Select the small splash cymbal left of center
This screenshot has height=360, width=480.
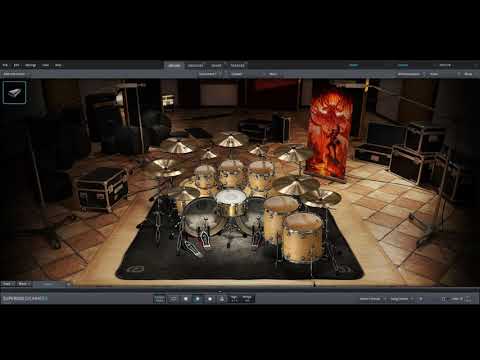(x=209, y=155)
